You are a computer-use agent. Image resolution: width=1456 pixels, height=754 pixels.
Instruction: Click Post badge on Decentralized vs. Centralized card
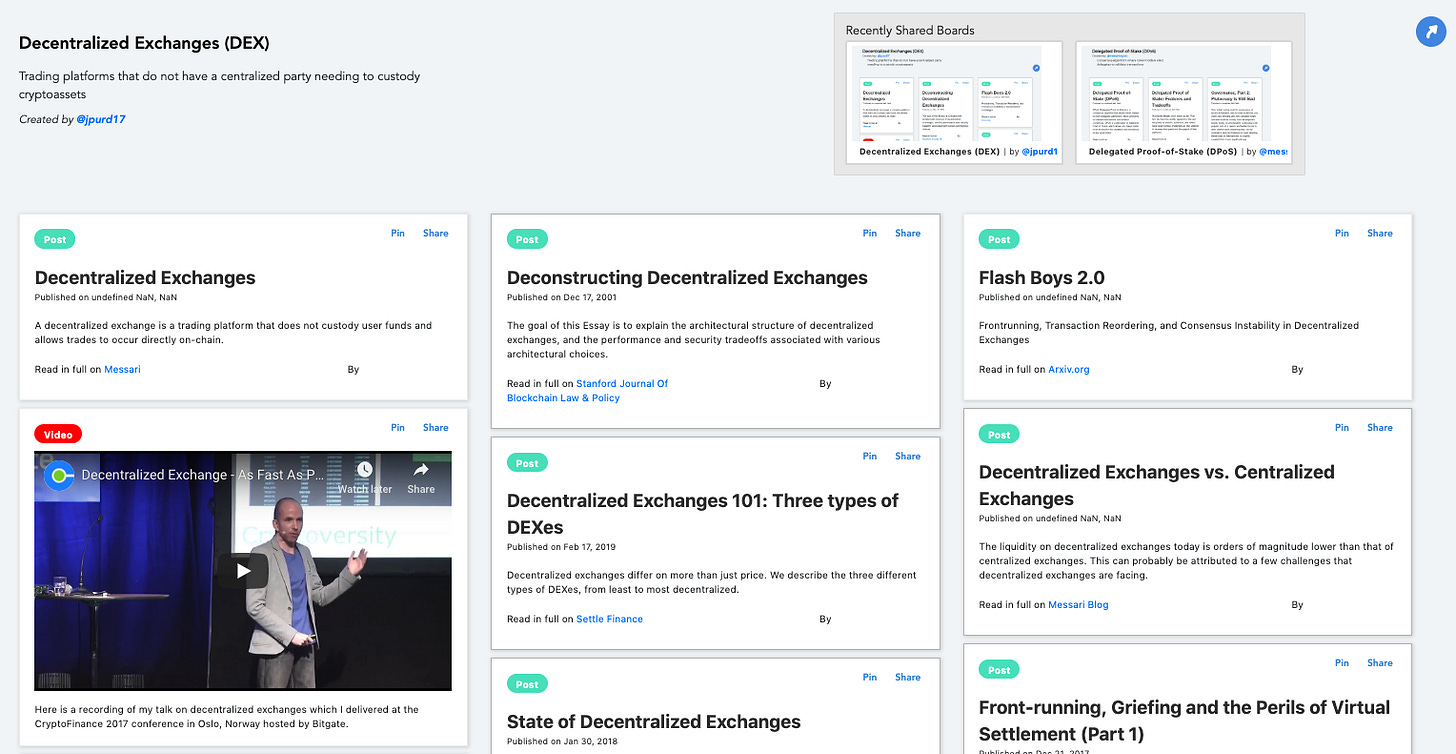(999, 434)
